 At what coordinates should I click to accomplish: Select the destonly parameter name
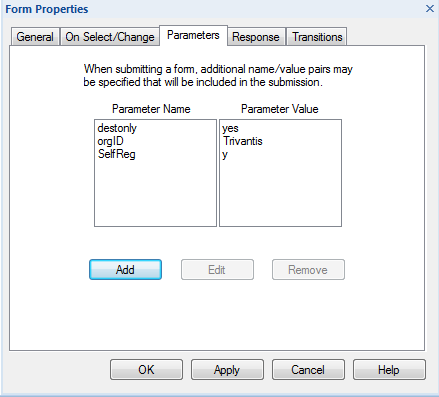click(x=117, y=128)
